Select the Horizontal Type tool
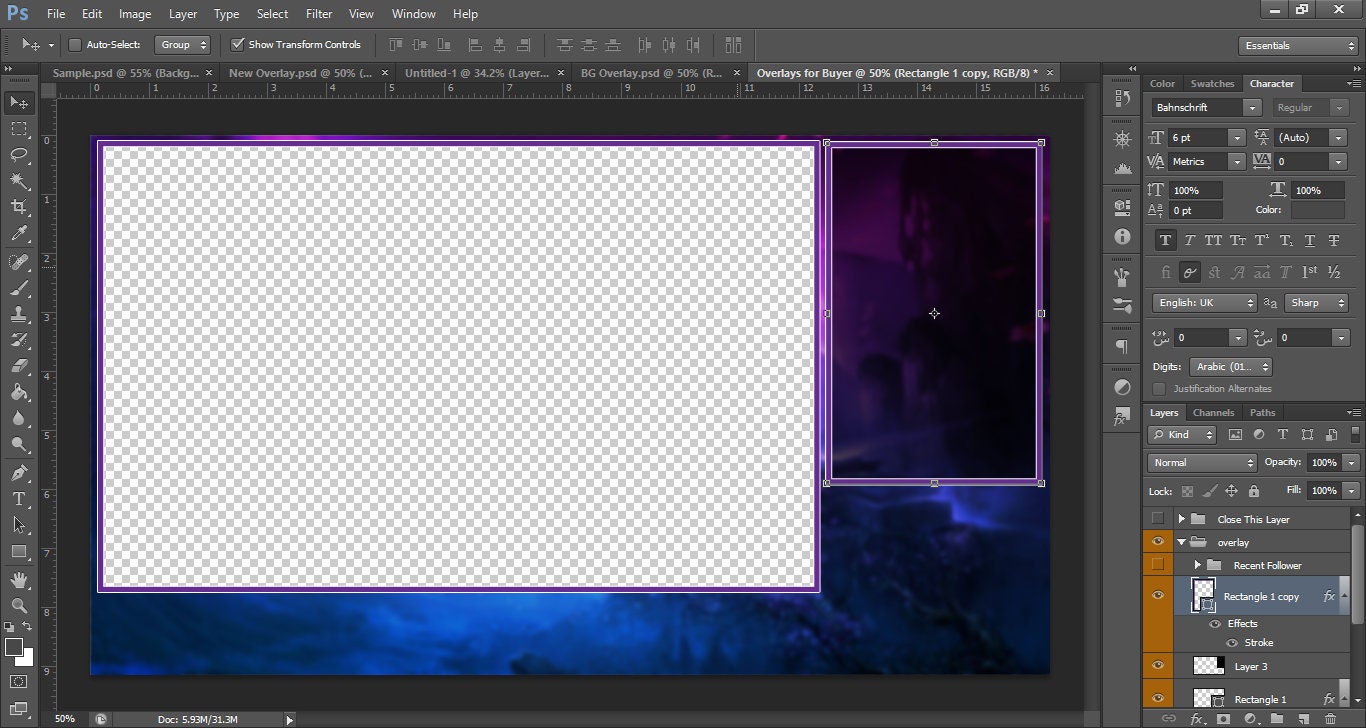This screenshot has height=728, width=1366. [x=20, y=498]
